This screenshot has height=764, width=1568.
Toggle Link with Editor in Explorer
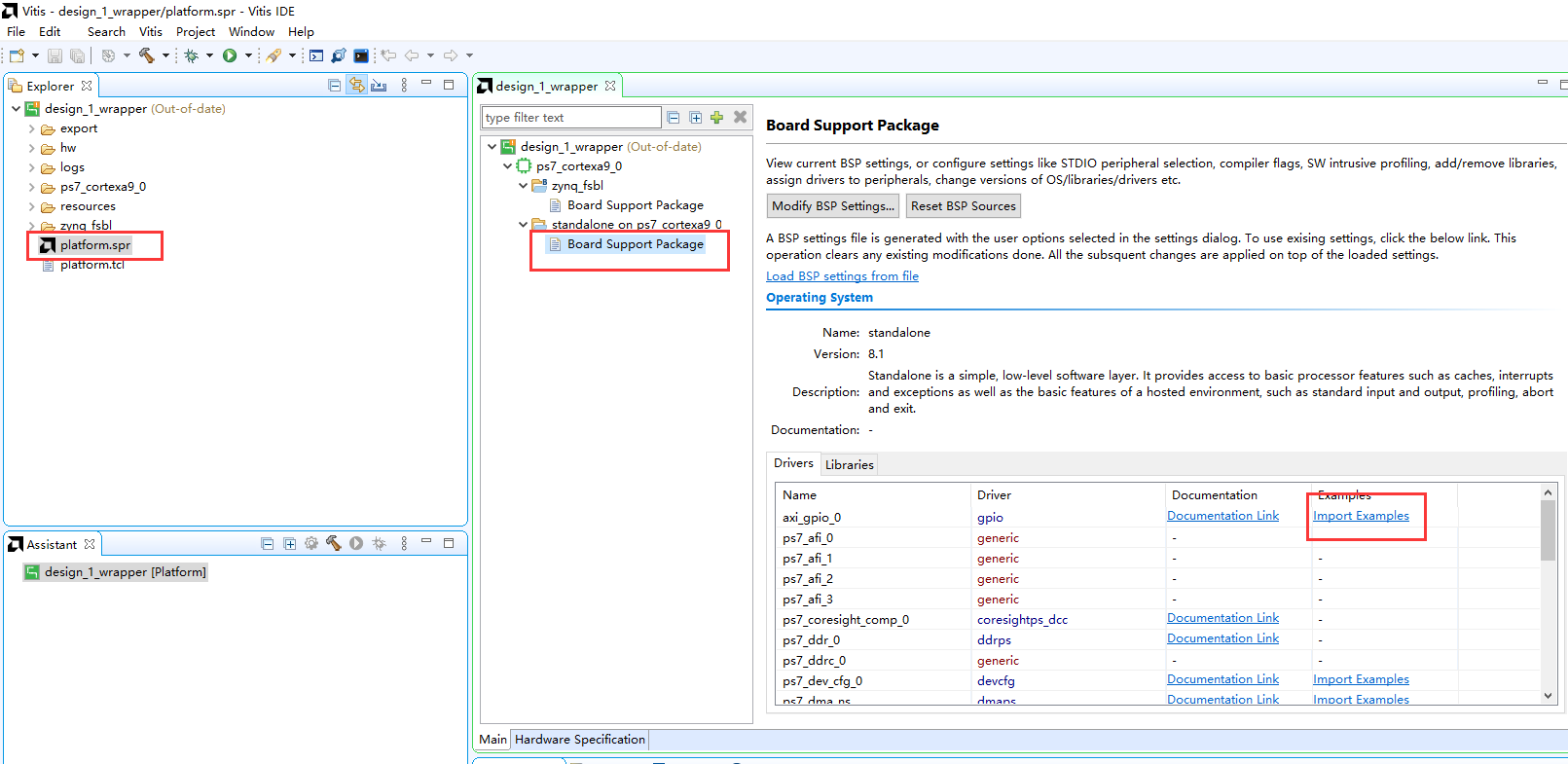tap(357, 86)
